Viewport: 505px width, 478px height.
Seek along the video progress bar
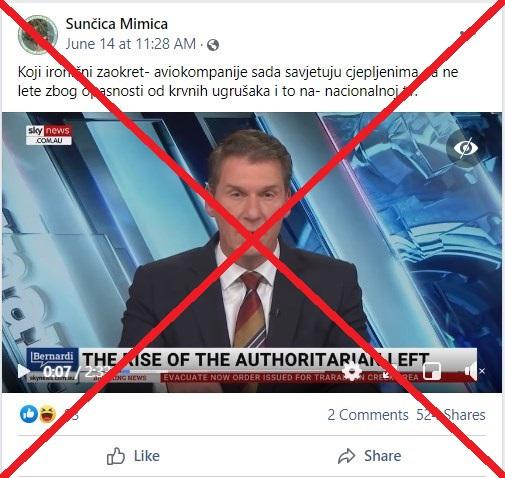[227, 371]
